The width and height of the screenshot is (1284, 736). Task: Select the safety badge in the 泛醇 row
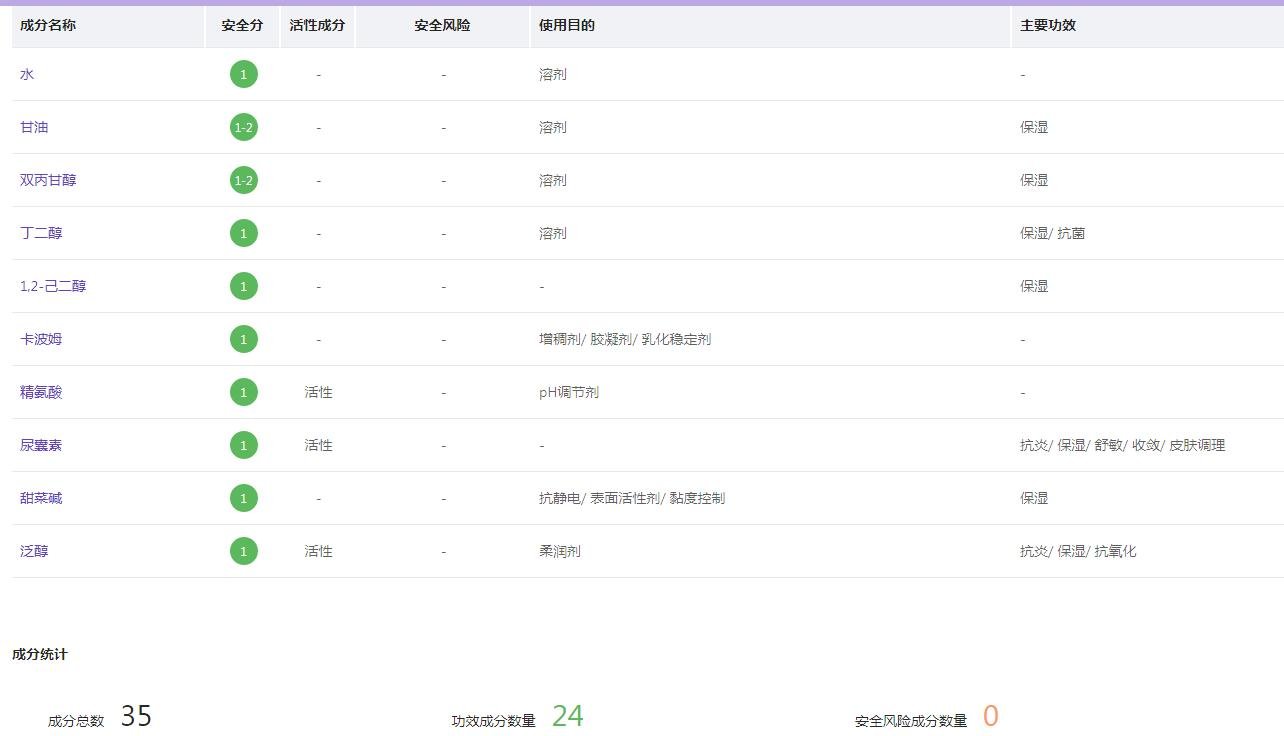click(x=243, y=551)
